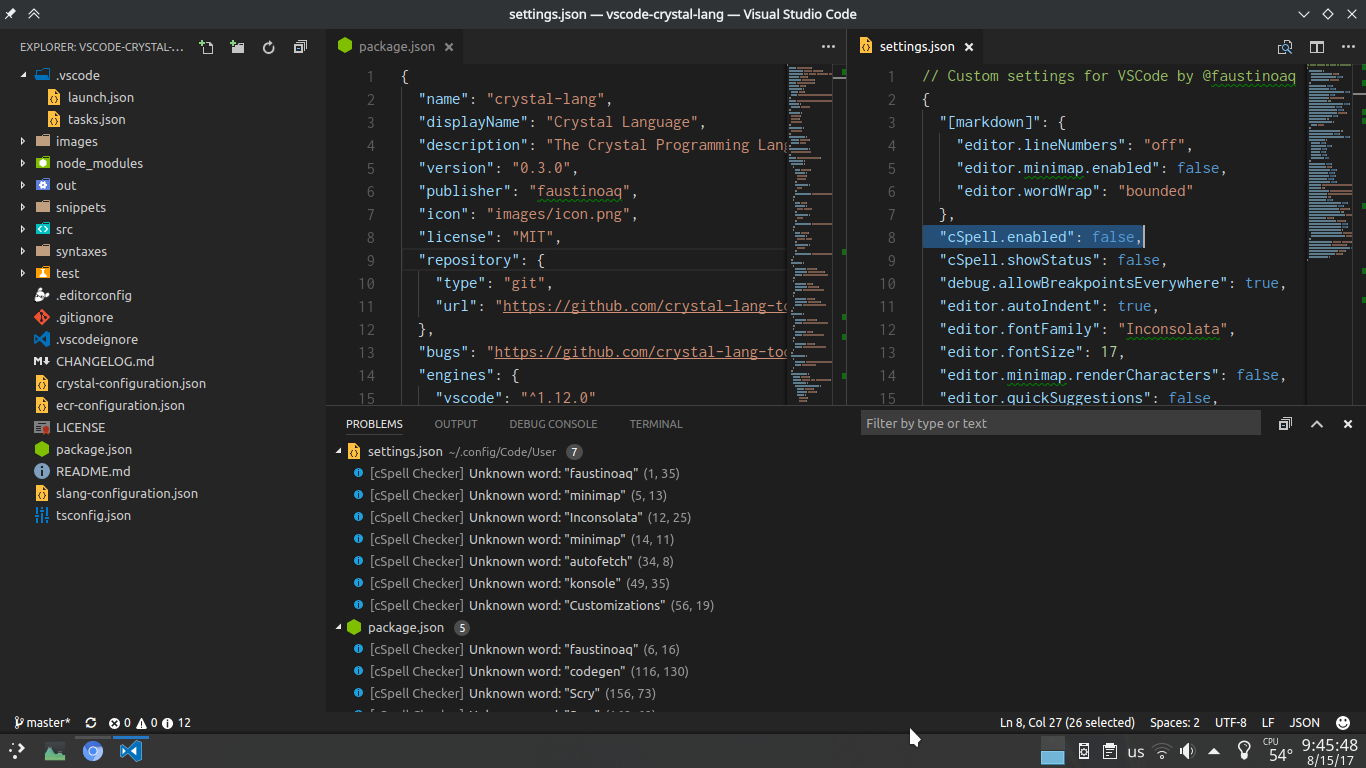Screen dimensions: 1366x768
Task: Create a new folder in Explorer
Action: click(237, 47)
